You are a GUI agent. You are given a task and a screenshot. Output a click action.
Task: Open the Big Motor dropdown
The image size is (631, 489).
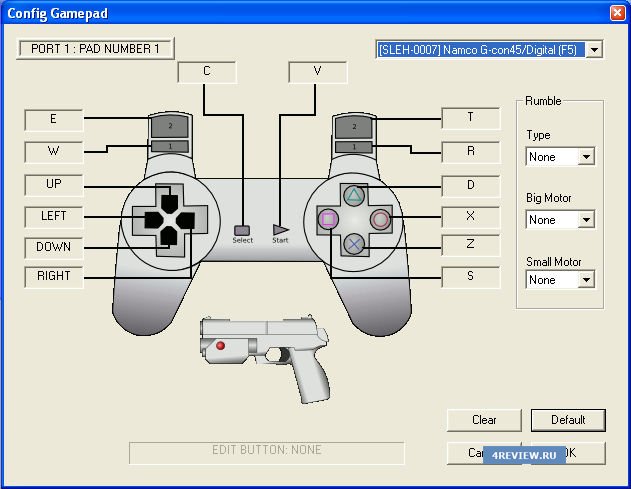tap(586, 220)
